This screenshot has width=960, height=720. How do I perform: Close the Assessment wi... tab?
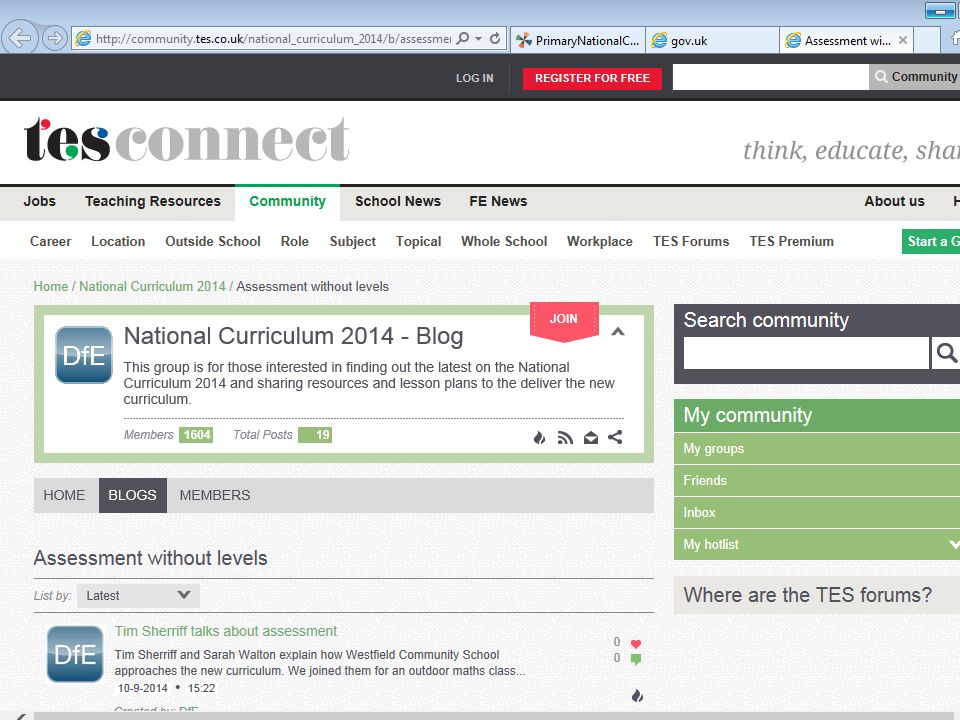902,40
